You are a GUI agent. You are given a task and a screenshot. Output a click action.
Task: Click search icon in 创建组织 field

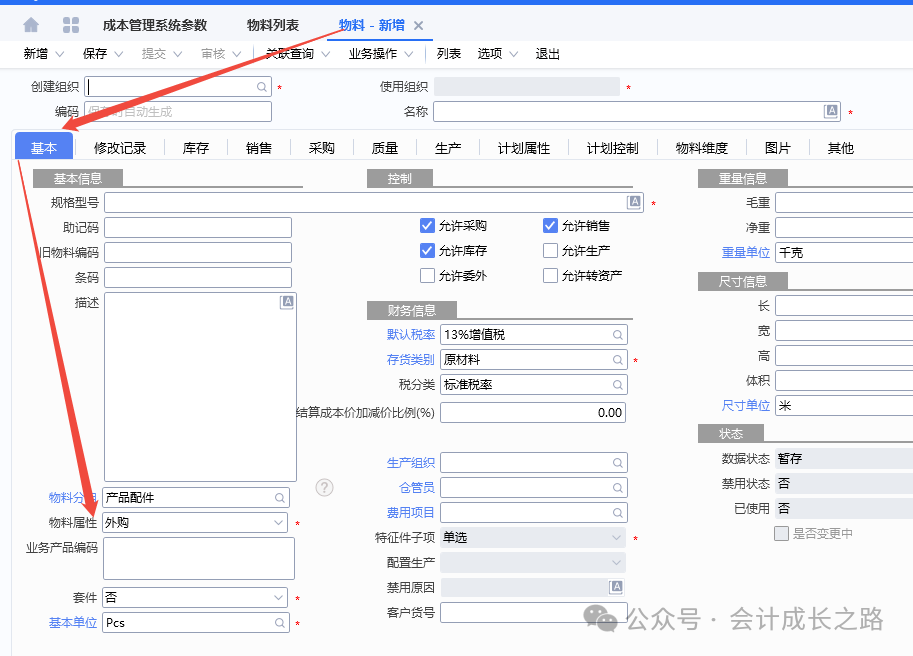pyautogui.click(x=262, y=87)
